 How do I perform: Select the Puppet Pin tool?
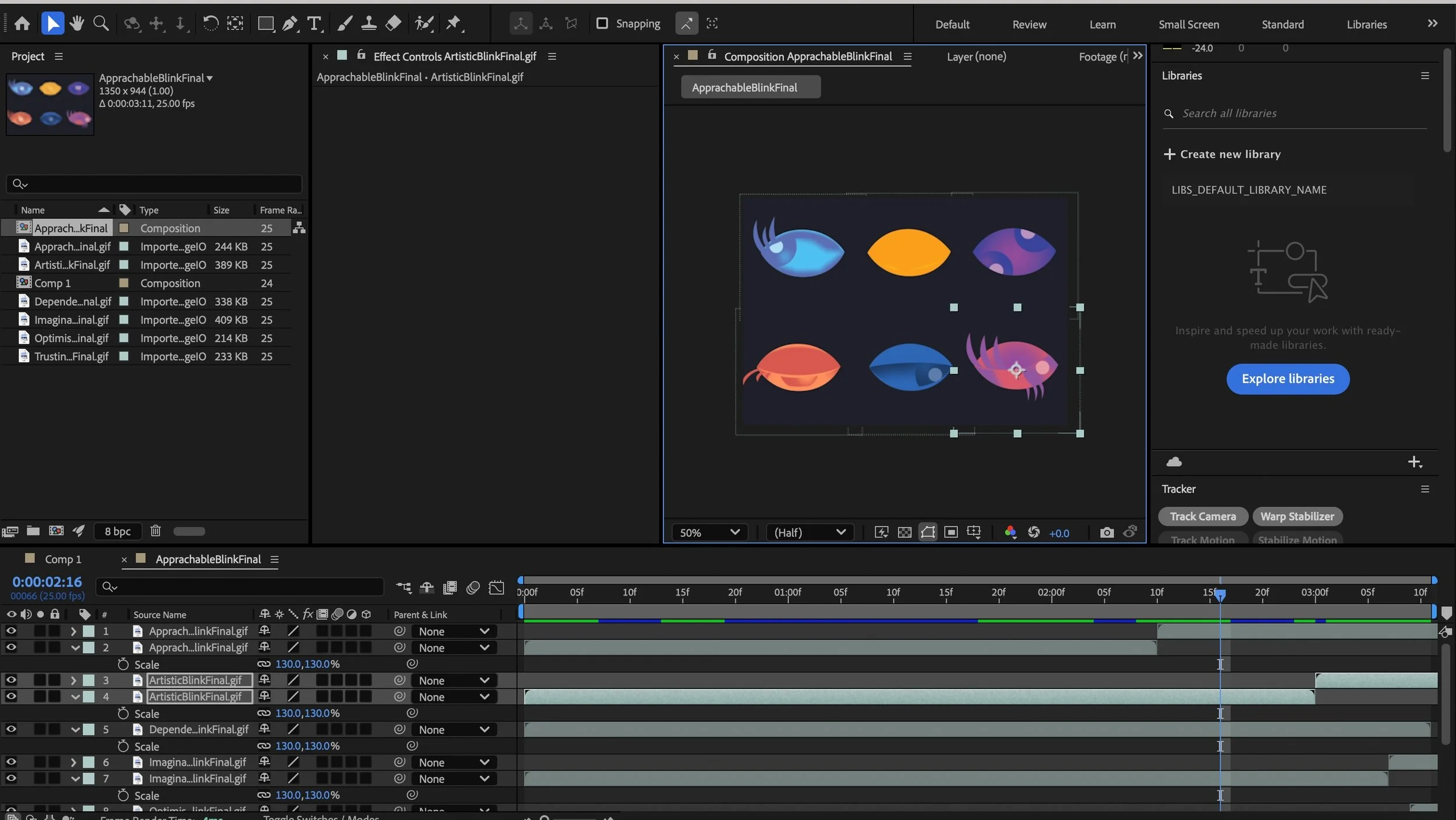pos(454,23)
